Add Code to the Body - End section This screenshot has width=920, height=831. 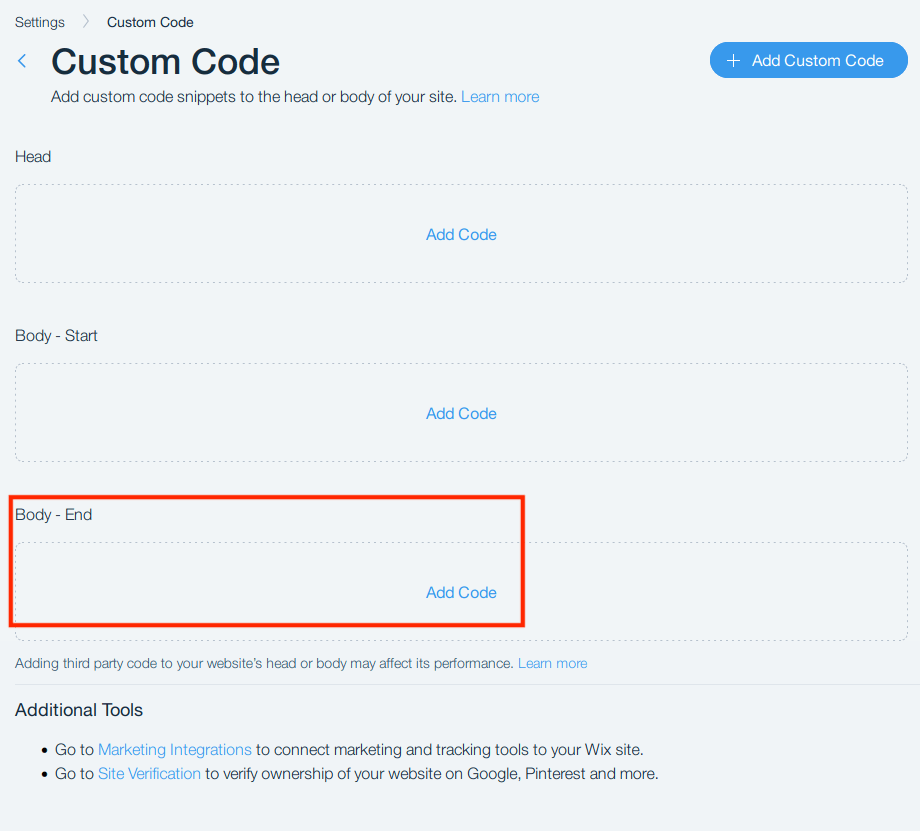[x=461, y=593]
